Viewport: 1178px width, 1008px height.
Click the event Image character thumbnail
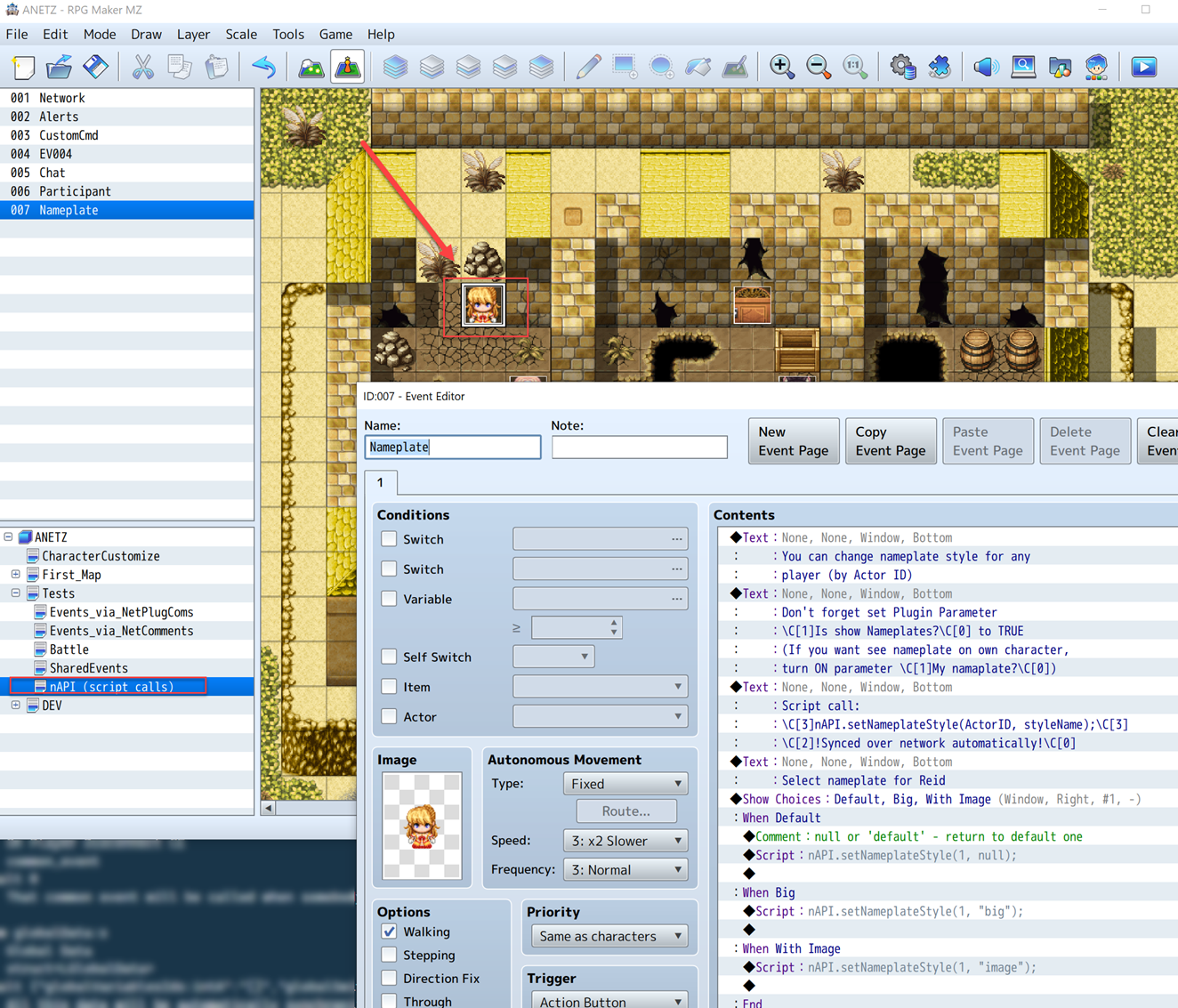pos(422,827)
